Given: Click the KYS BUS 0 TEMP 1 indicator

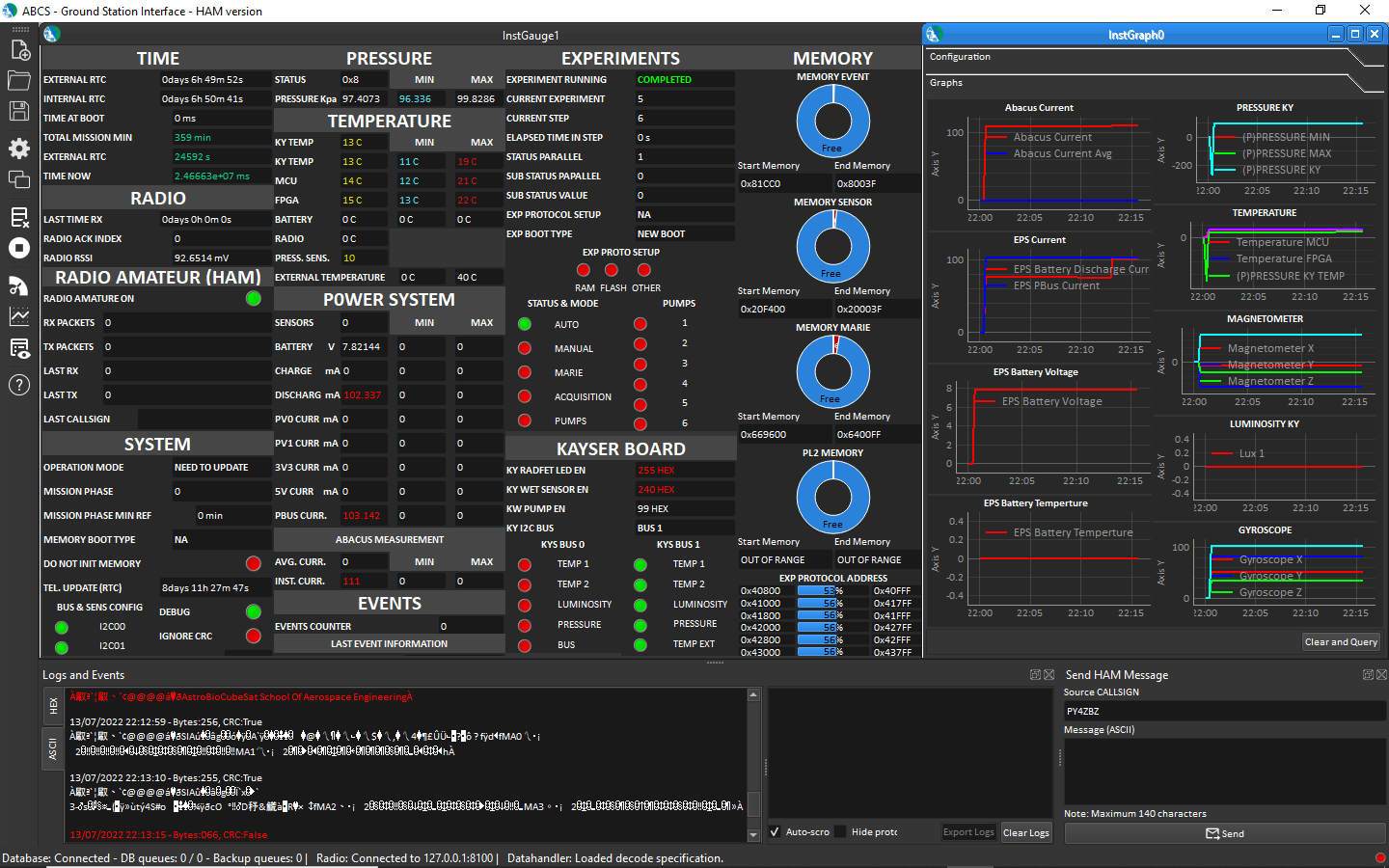Looking at the screenshot, I should [x=525, y=564].
